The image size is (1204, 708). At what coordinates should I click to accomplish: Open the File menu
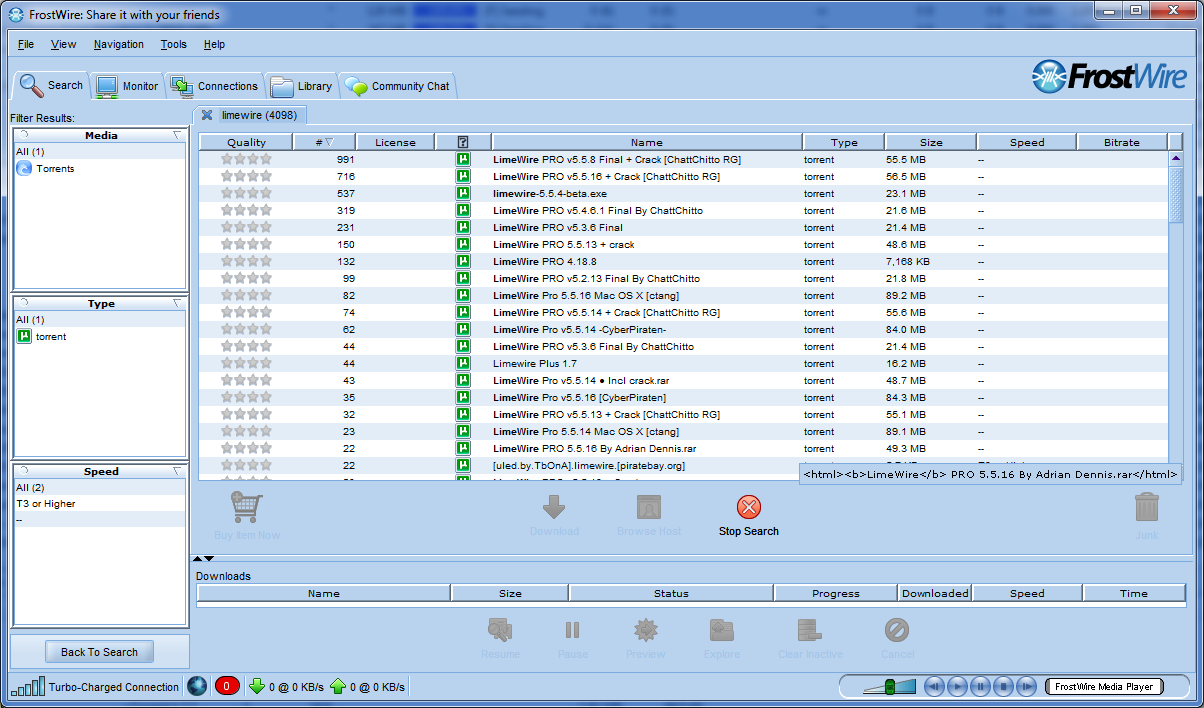26,44
